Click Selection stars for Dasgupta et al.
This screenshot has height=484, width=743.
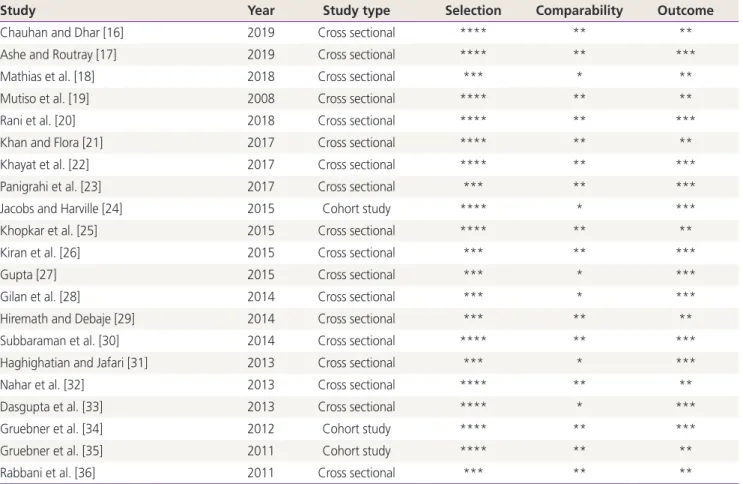[x=473, y=405]
